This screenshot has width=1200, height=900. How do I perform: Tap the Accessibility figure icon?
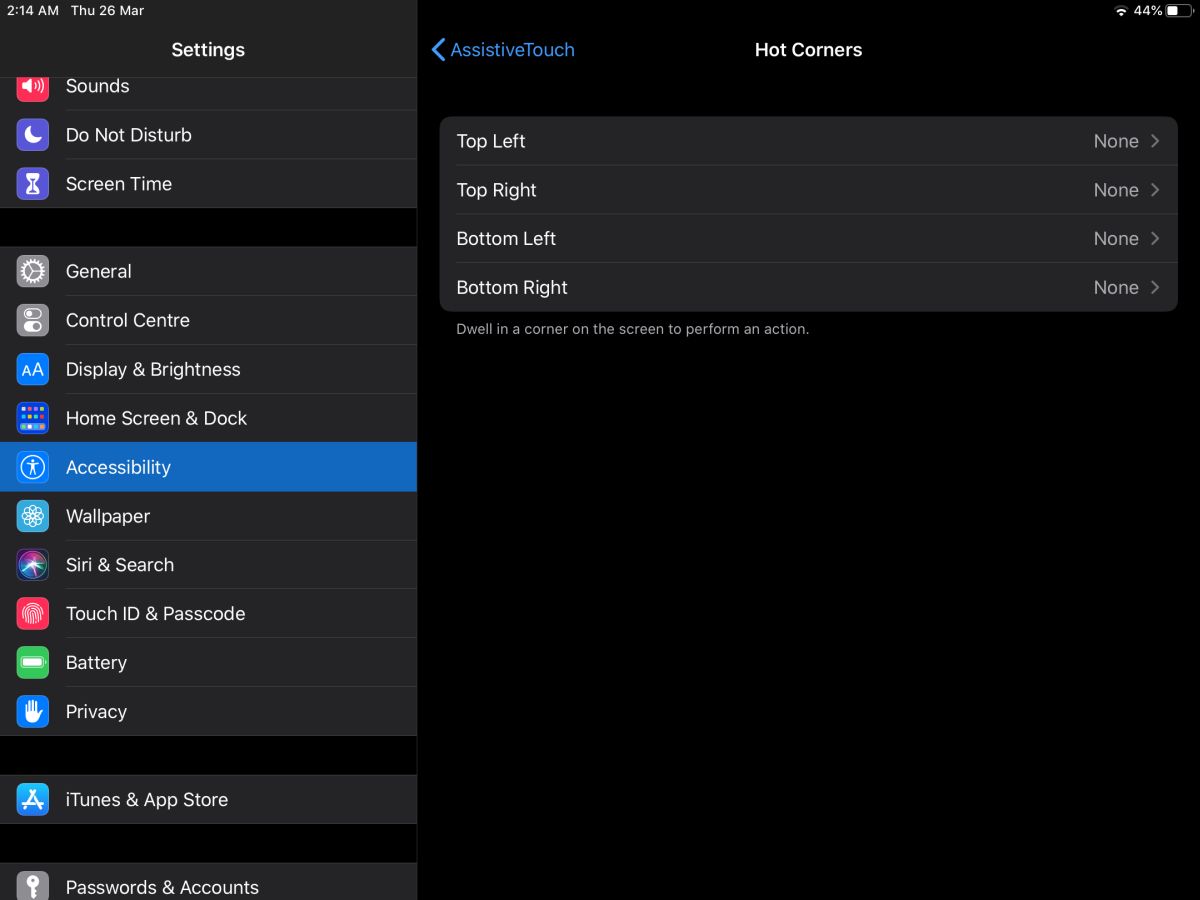[x=33, y=467]
